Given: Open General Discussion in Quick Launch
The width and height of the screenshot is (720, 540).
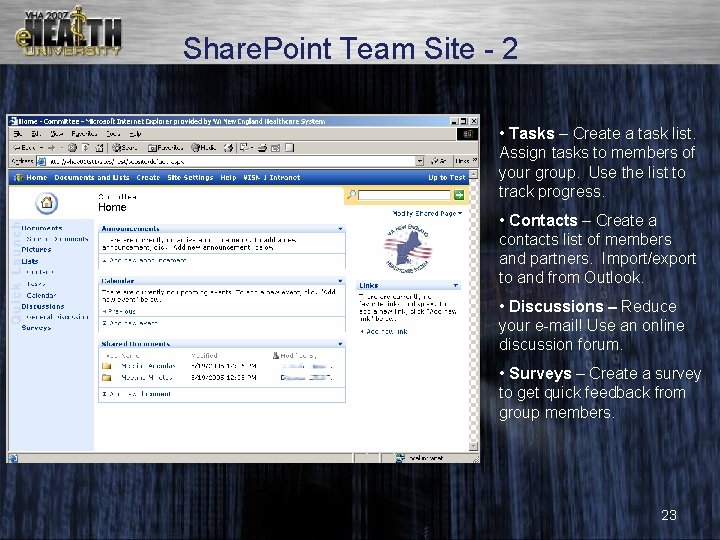Looking at the screenshot, I should 57,317.
